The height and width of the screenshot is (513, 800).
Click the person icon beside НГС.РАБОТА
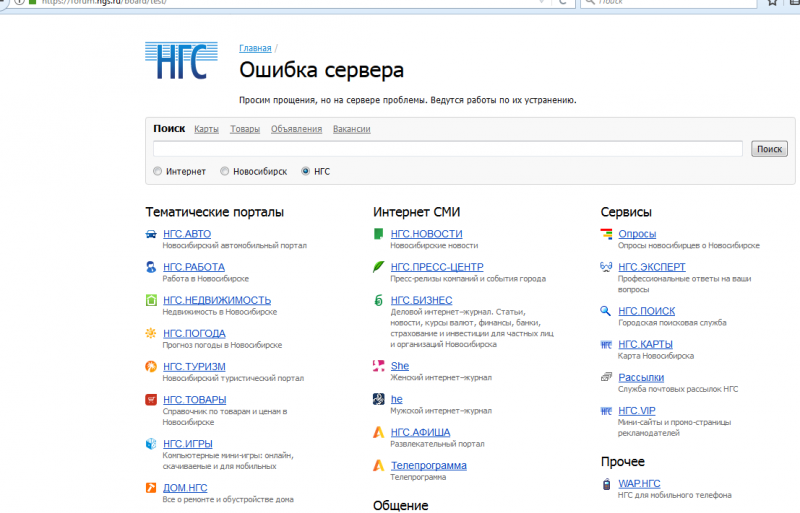click(x=151, y=267)
